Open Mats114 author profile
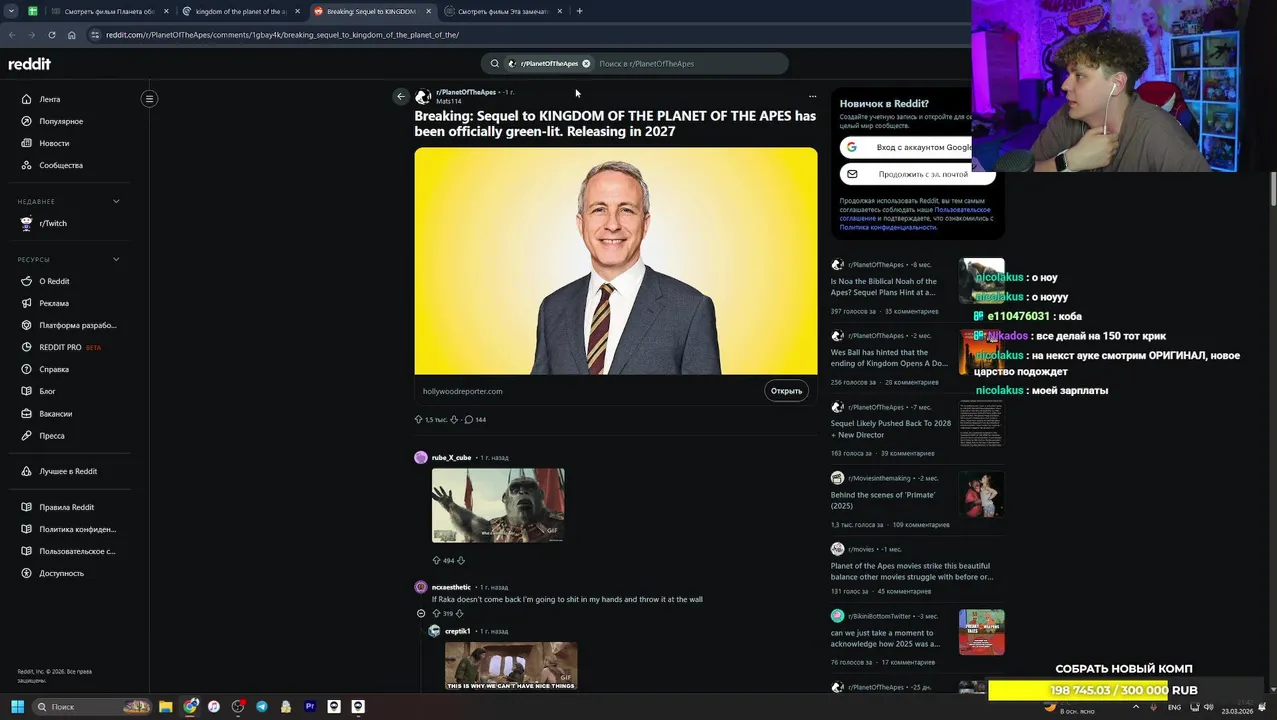The width and height of the screenshot is (1277, 720). point(448,101)
